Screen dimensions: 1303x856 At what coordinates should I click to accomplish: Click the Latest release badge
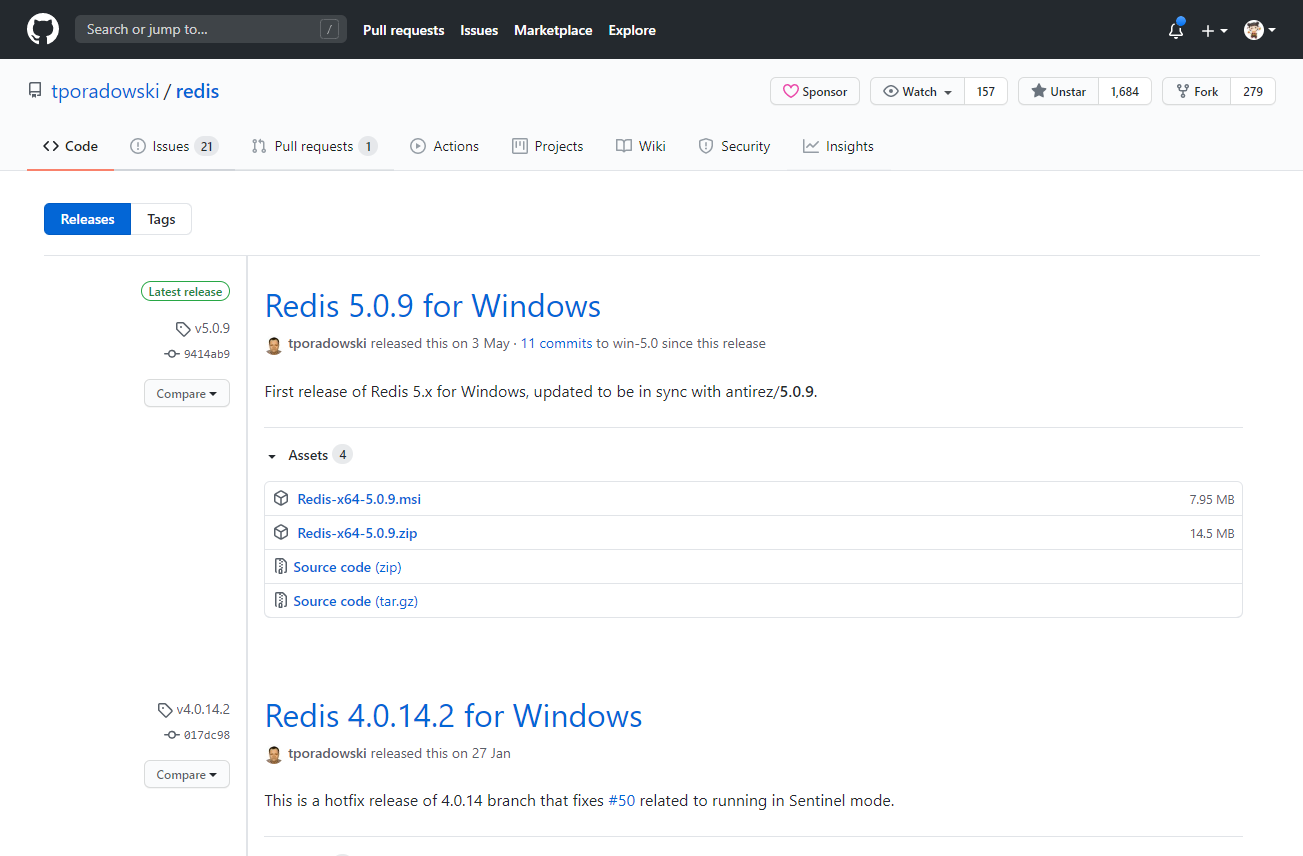pos(185,292)
